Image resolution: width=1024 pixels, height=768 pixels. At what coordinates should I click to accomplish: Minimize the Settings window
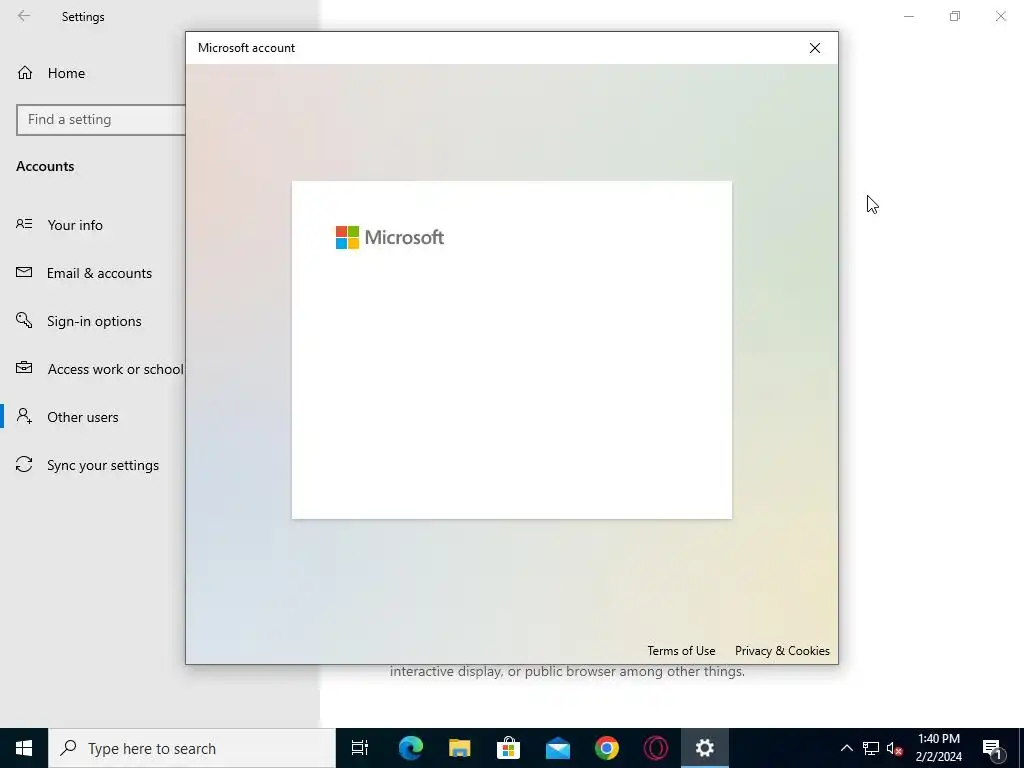click(x=908, y=16)
